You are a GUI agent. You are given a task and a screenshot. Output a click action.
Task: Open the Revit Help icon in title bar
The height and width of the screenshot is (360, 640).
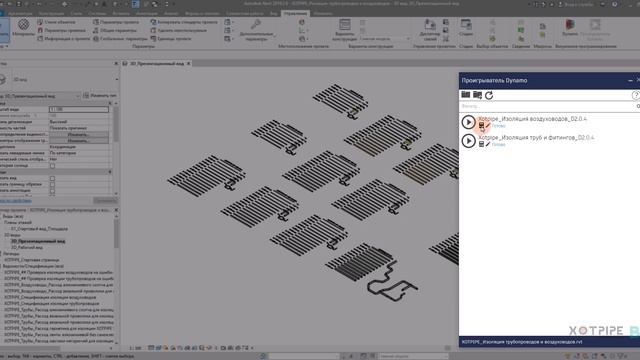click(615, 4)
